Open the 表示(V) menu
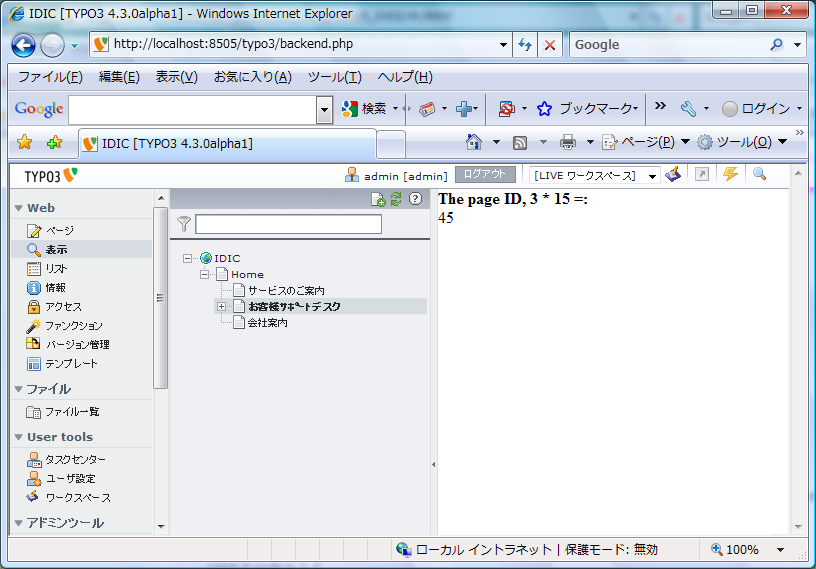Image resolution: width=816 pixels, height=569 pixels. (x=176, y=77)
